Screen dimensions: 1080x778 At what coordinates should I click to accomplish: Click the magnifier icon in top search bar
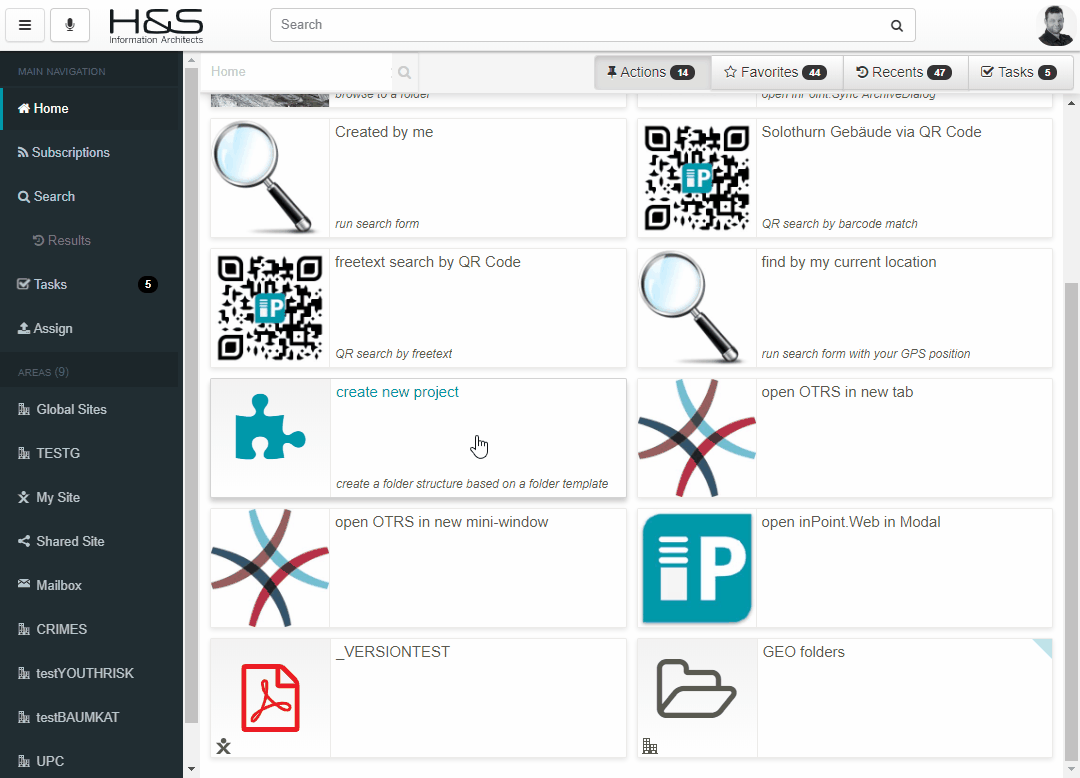pos(897,26)
